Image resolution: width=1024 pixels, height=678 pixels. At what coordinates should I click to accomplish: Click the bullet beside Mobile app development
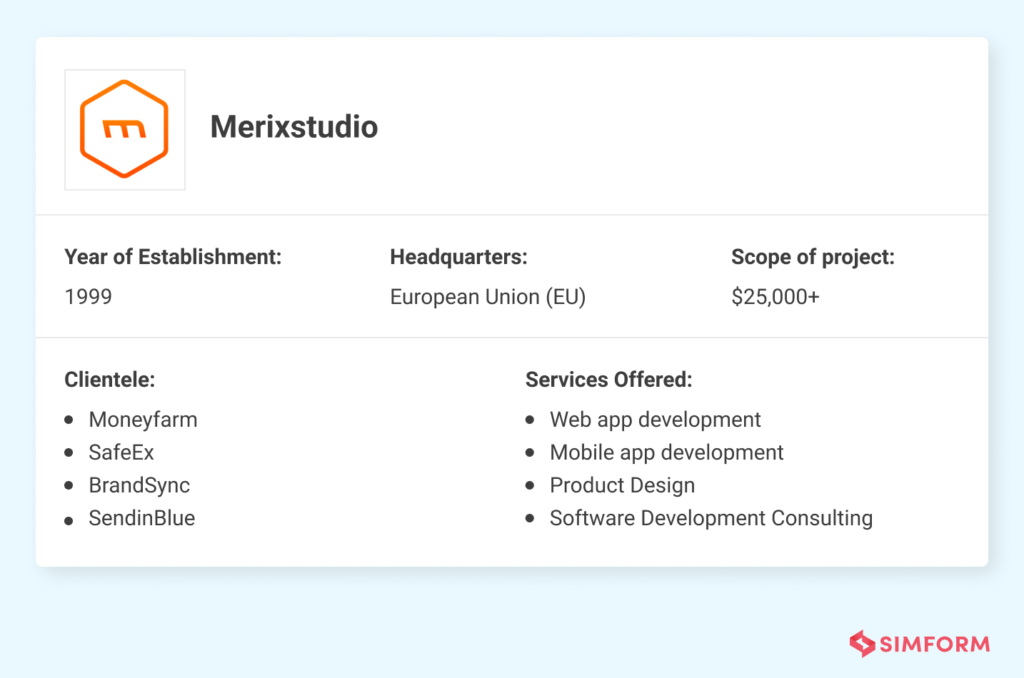point(529,453)
